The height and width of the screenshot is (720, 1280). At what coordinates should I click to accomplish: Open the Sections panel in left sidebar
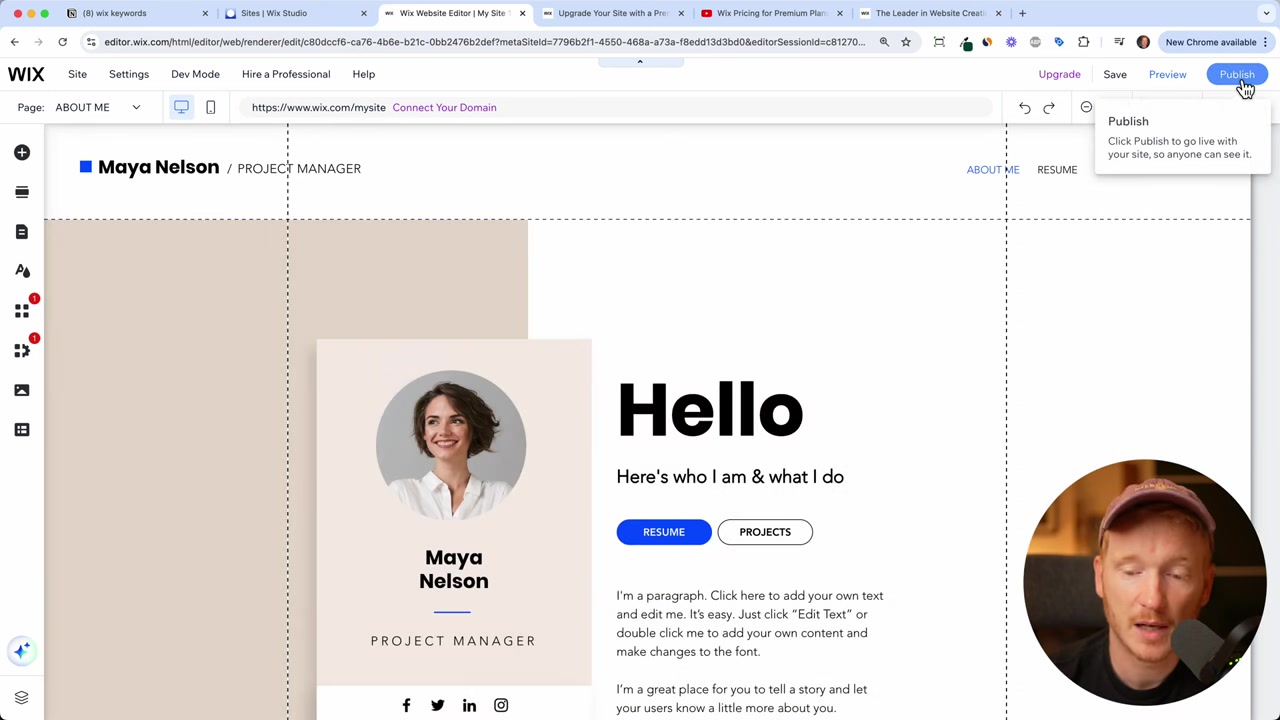click(22, 192)
